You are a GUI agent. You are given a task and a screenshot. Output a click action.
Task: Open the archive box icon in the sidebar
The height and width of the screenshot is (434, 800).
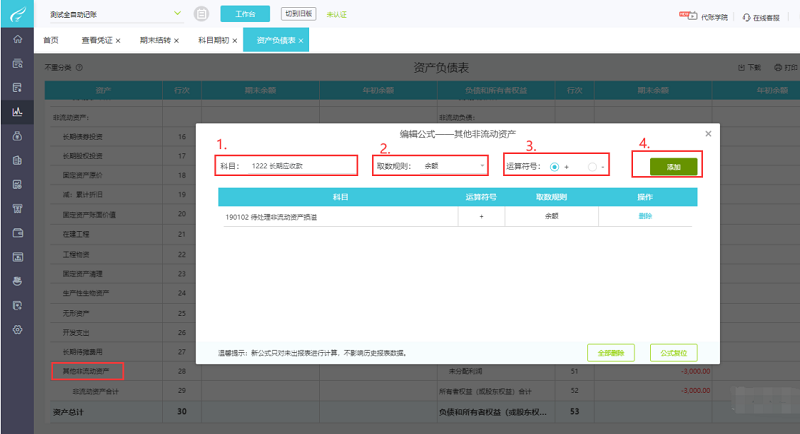click(x=17, y=257)
